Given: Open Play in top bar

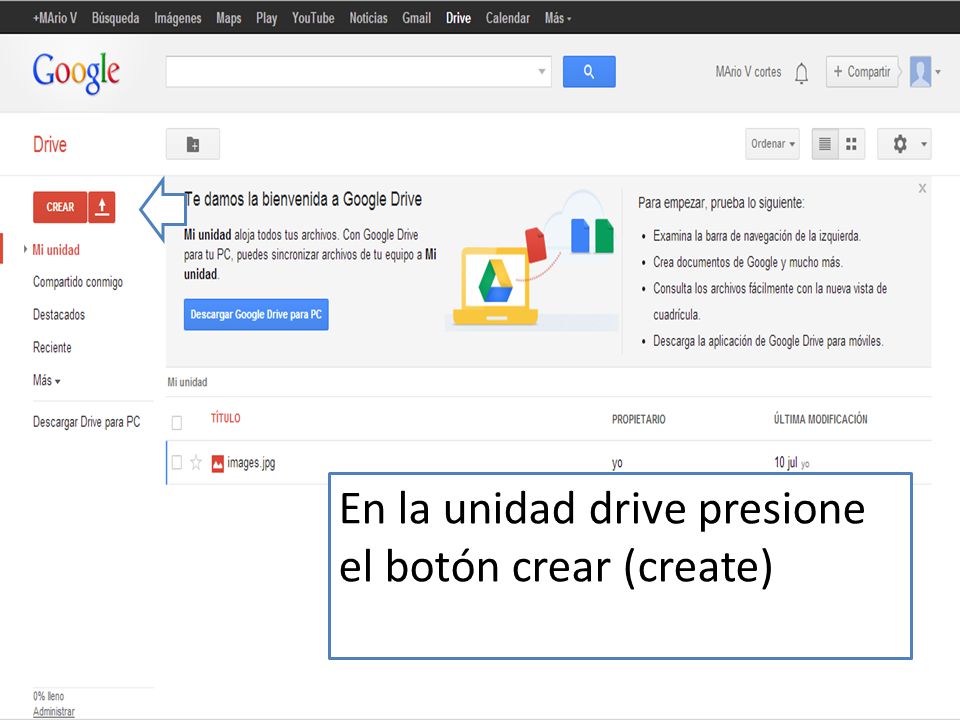Looking at the screenshot, I should pyautogui.click(x=266, y=18).
